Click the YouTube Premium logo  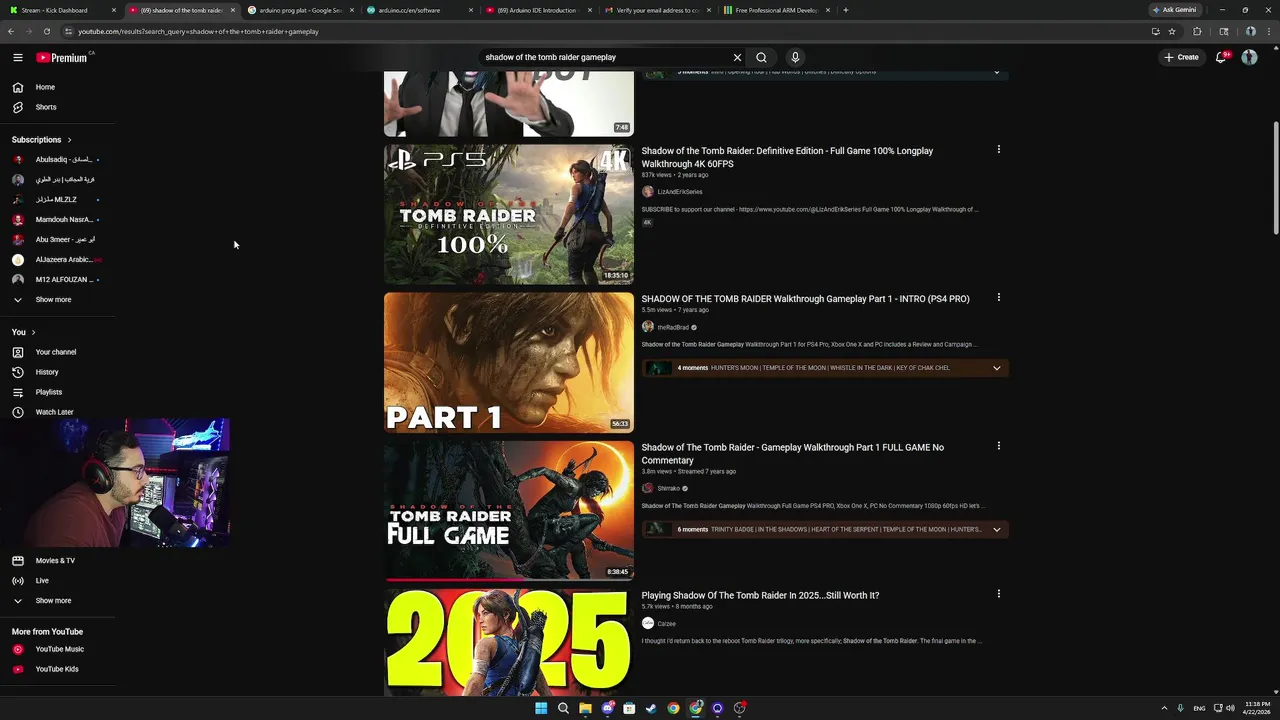coord(62,58)
